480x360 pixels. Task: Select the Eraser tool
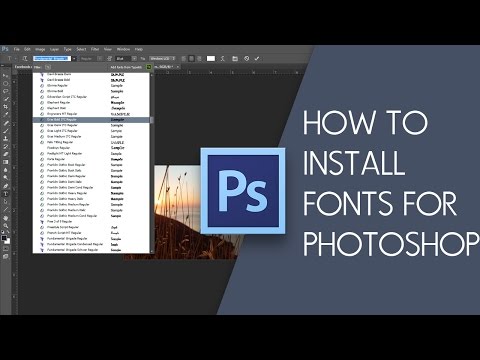6,154
